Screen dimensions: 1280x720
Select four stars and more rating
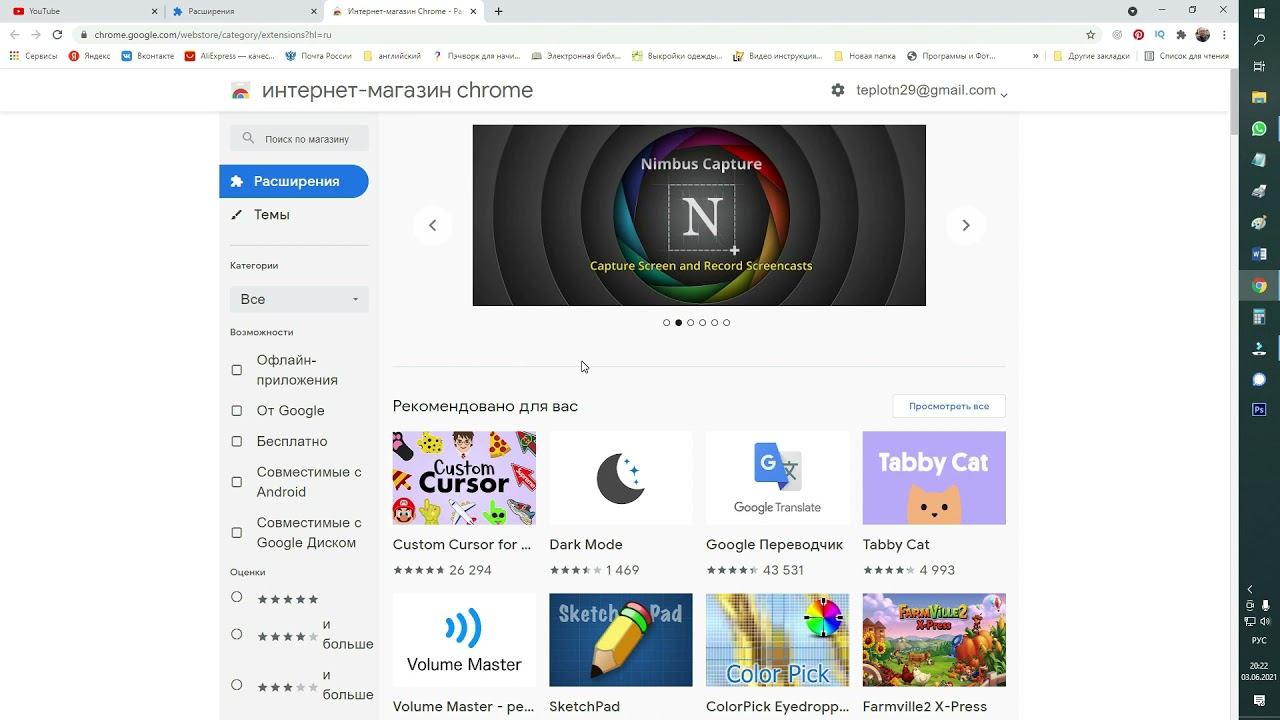click(237, 634)
